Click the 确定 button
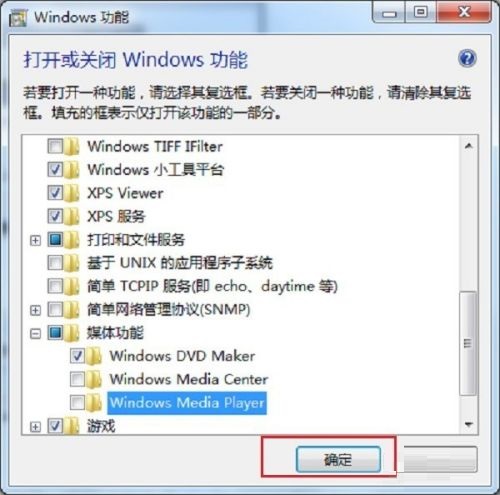The image size is (500, 495). click(x=338, y=459)
